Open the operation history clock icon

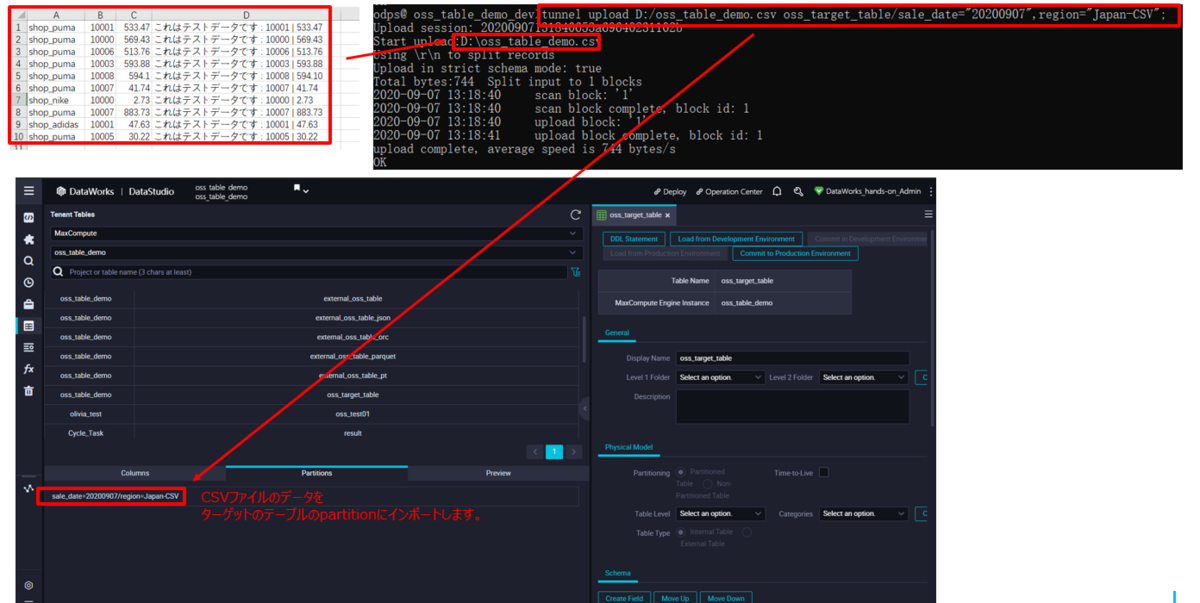[29, 283]
